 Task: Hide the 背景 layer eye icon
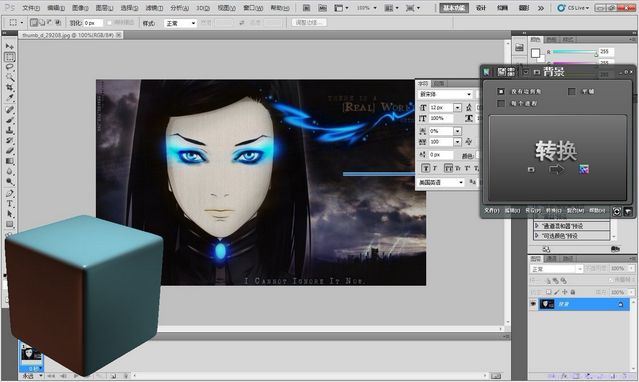click(533, 304)
